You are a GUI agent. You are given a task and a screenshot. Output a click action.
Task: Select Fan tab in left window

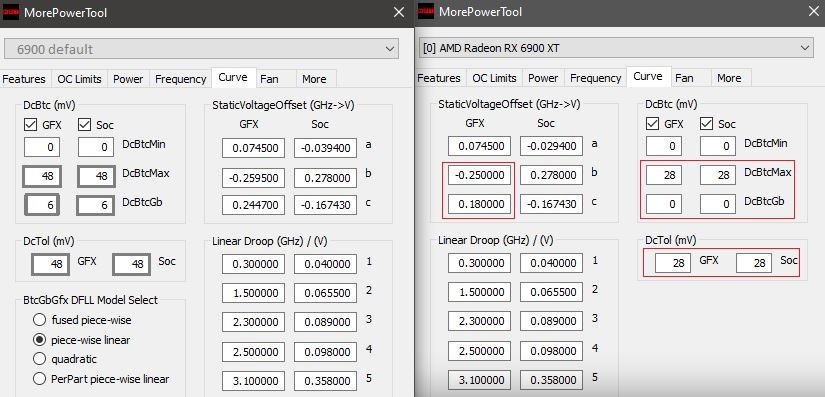pos(269,79)
